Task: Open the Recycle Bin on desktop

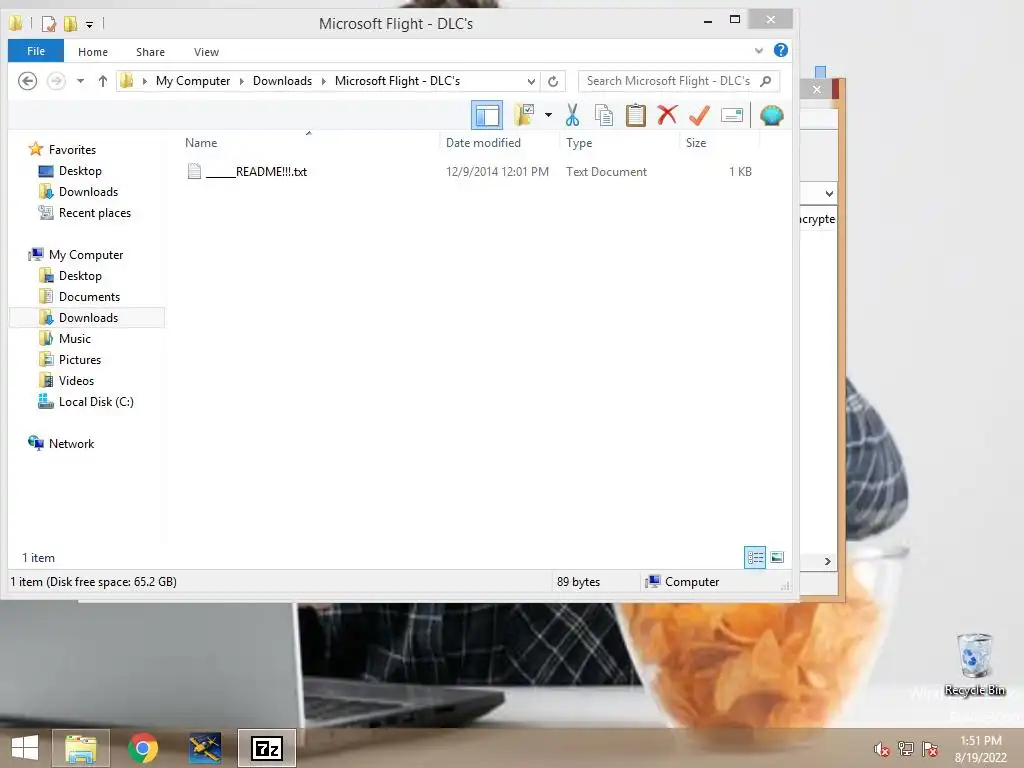Action: [x=974, y=665]
